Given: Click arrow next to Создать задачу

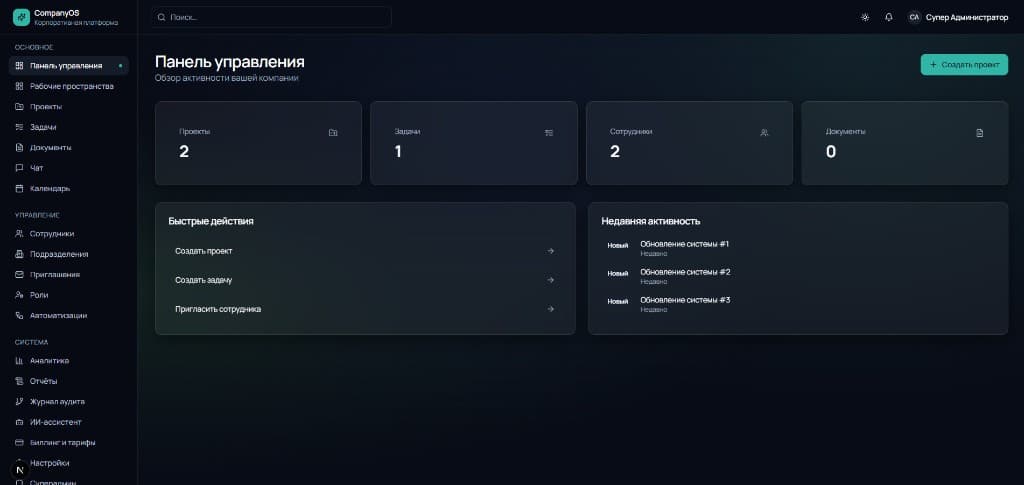Looking at the screenshot, I should coord(551,280).
